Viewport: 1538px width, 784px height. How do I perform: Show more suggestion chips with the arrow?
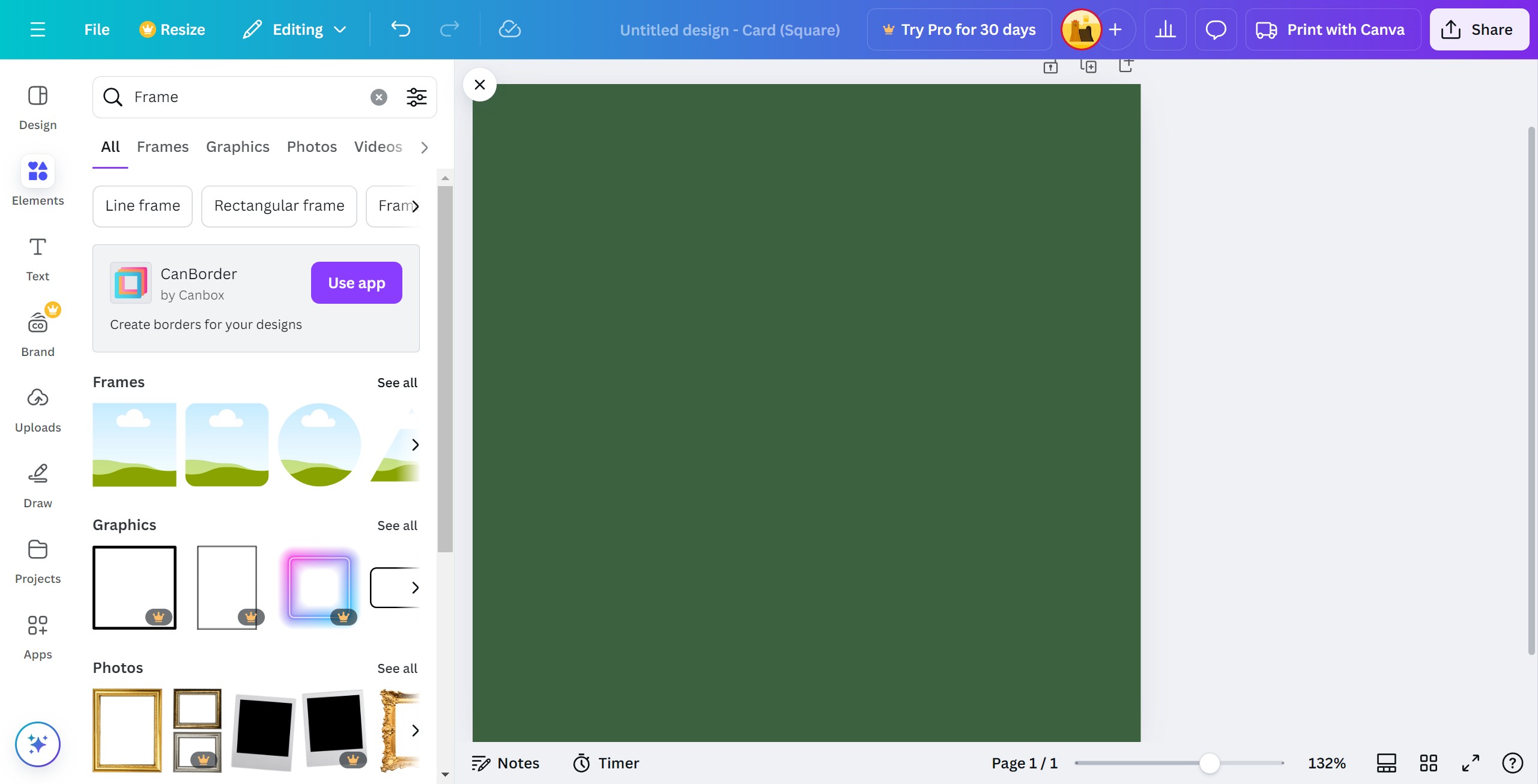pyautogui.click(x=415, y=207)
